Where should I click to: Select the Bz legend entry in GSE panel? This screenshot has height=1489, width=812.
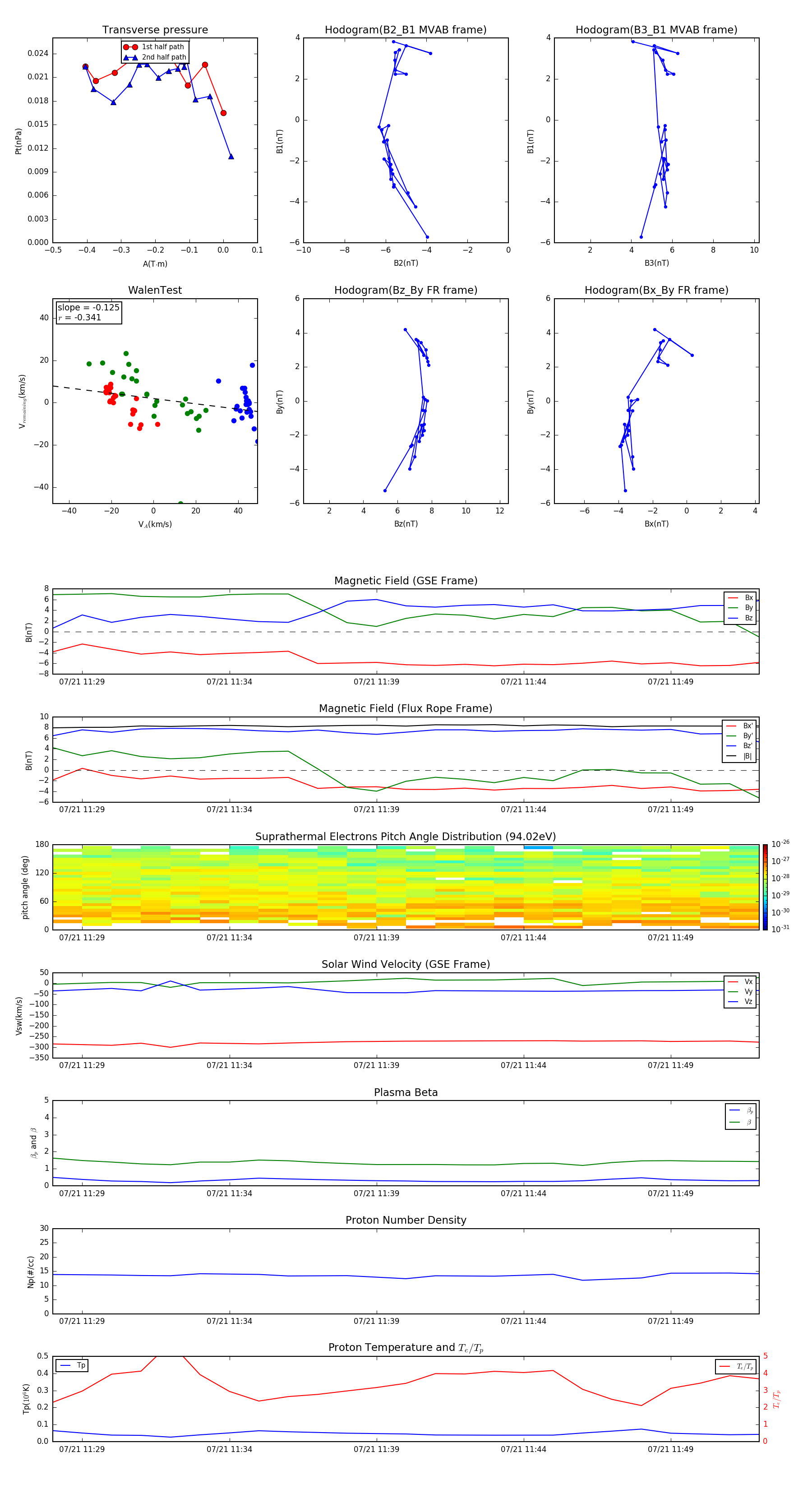[740, 618]
